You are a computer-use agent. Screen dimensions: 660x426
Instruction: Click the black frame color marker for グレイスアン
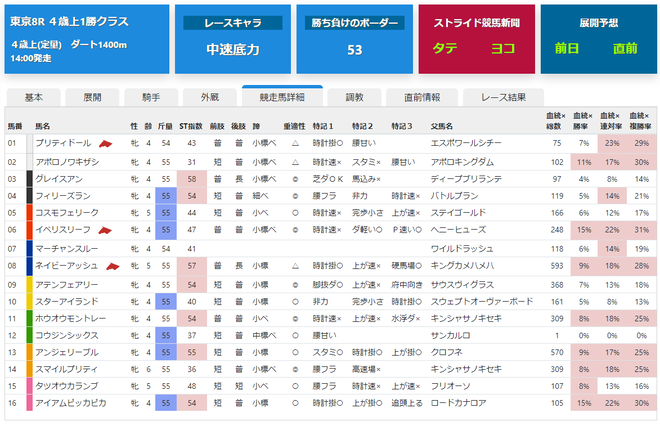click(29, 179)
